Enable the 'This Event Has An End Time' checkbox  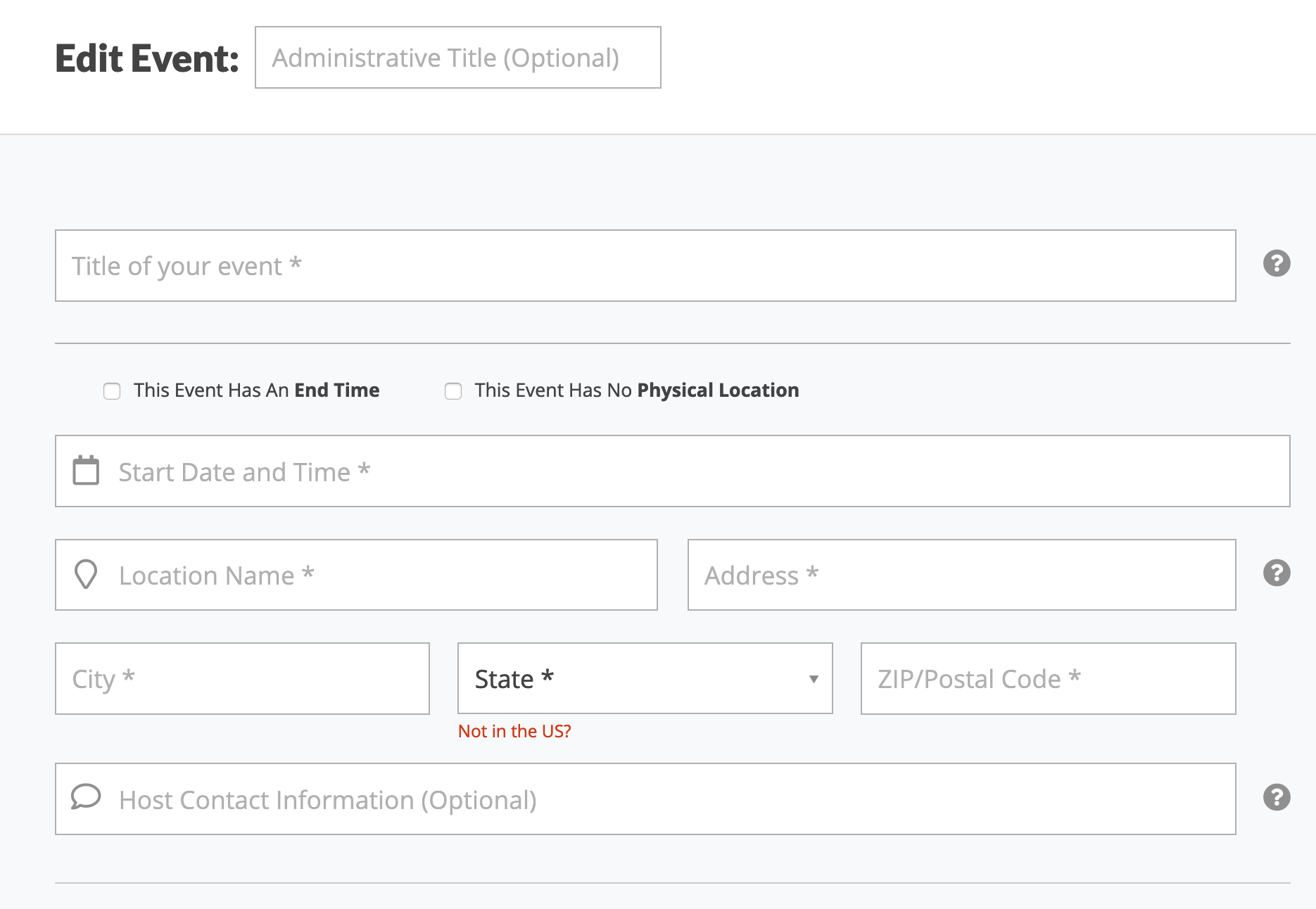point(112,391)
